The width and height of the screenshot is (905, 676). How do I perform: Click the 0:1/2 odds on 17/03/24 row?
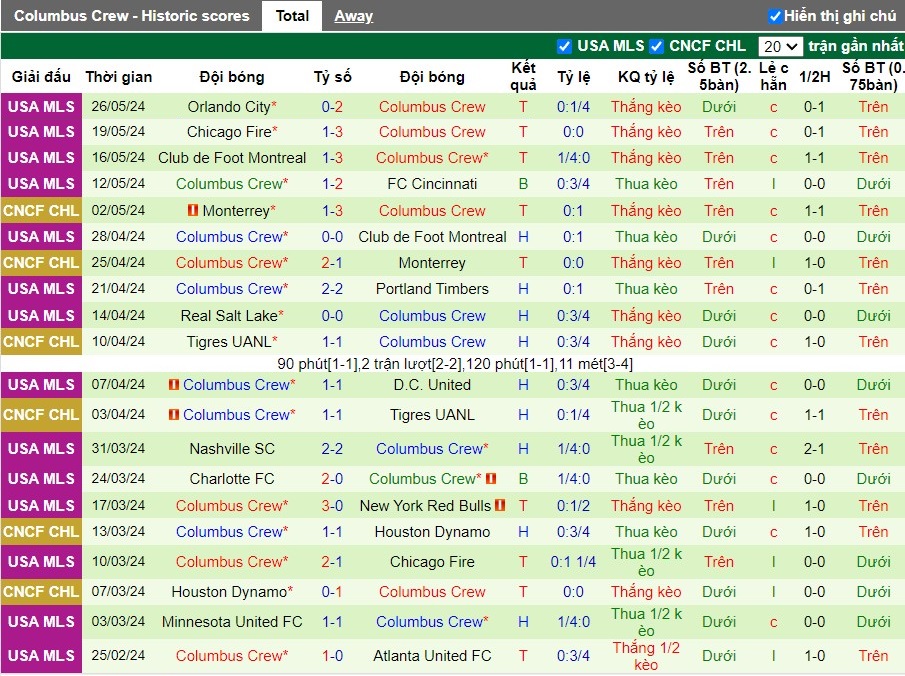(573, 506)
